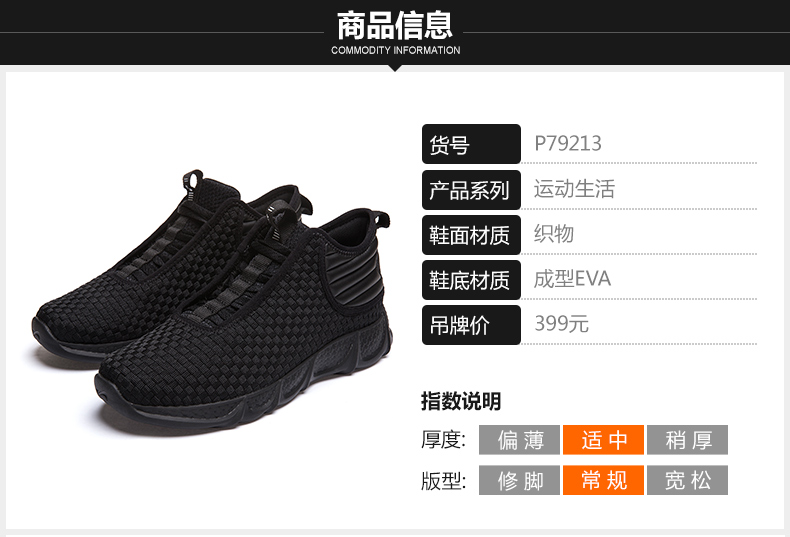Screen dimensions: 790x537
Task: Select the 稍厚 thickness option
Action: (x=688, y=440)
